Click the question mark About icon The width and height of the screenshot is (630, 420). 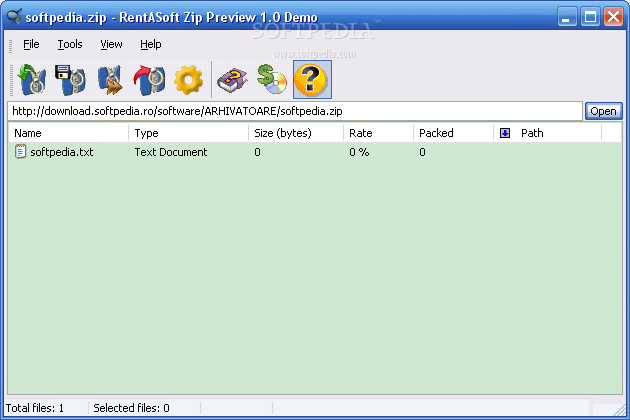coord(312,80)
